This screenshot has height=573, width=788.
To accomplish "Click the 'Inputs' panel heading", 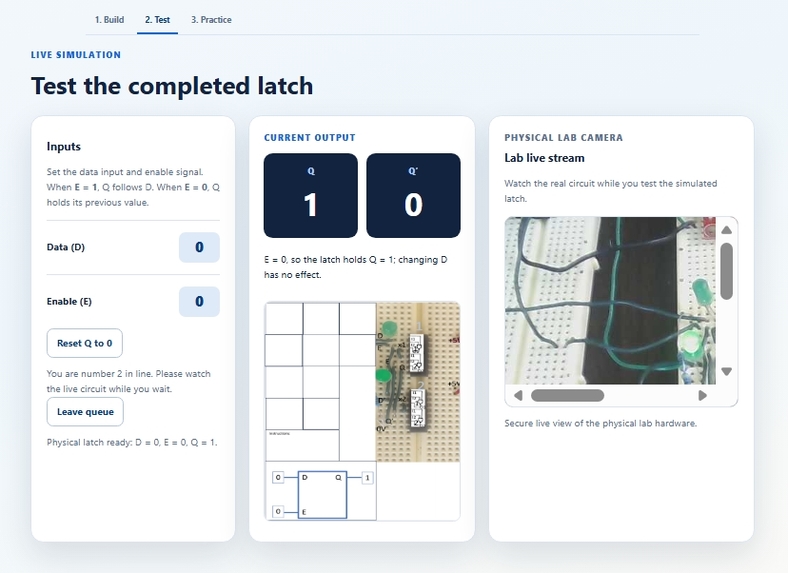I will tap(64, 146).
